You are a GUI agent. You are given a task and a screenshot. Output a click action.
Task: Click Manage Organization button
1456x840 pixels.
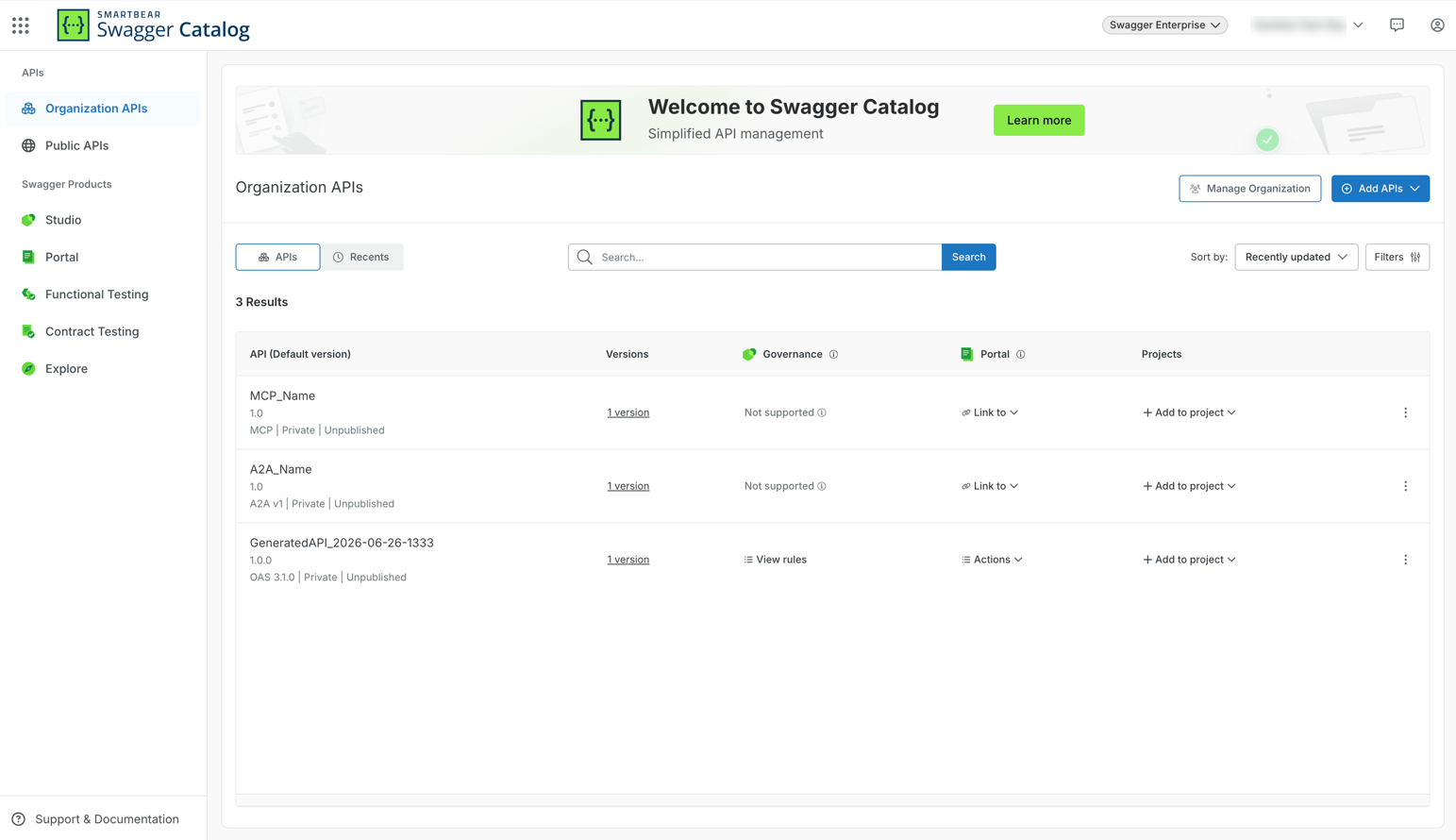coord(1249,189)
